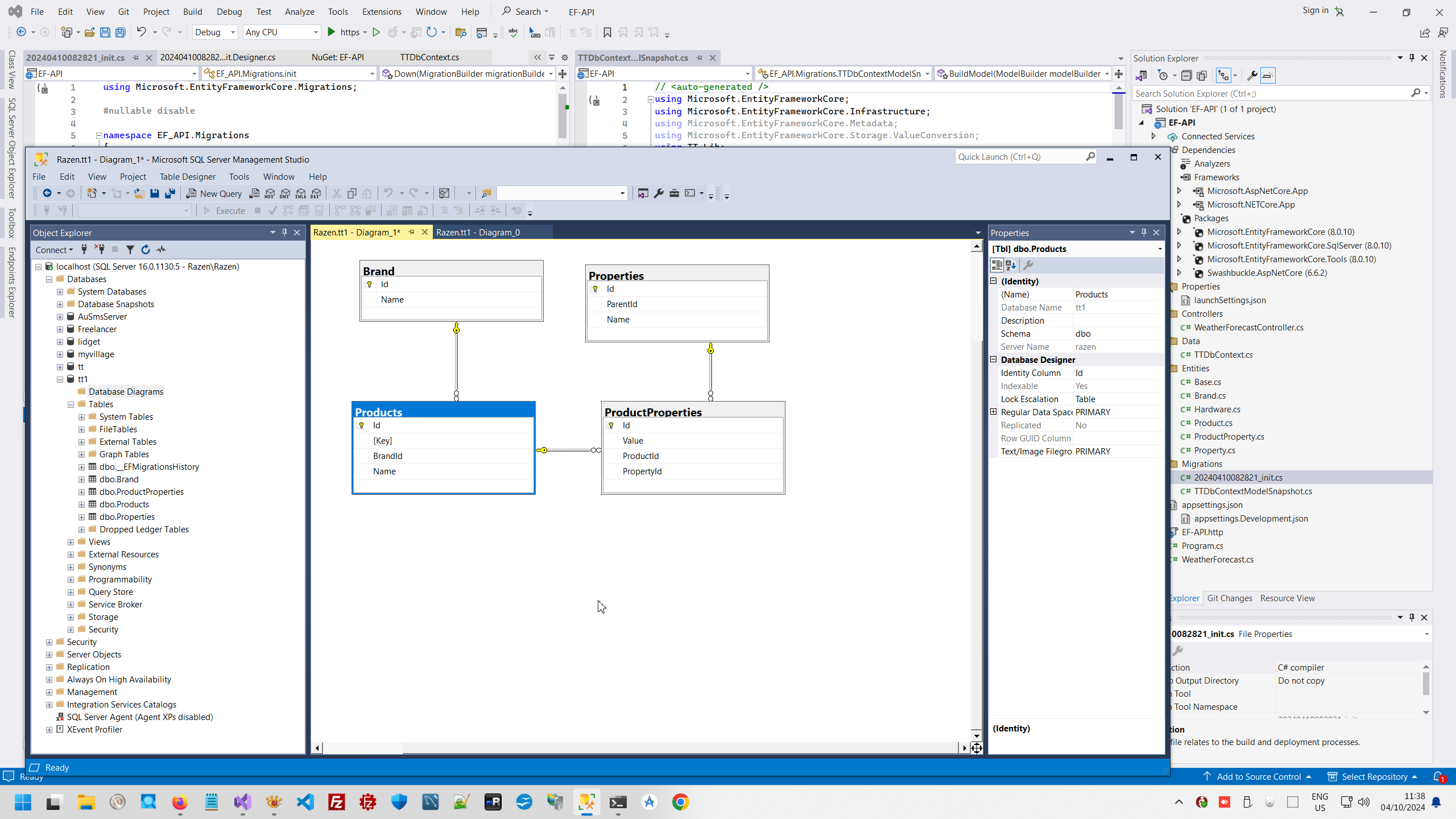Click the Disconnect plug icon in Object Explorer
The height and width of the screenshot is (819, 1456).
pos(100,250)
